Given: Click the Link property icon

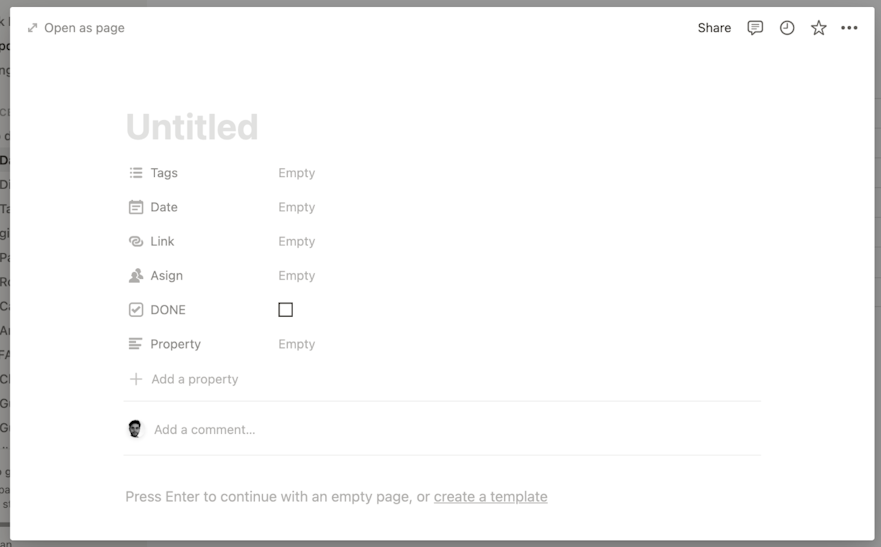Looking at the screenshot, I should click(136, 241).
